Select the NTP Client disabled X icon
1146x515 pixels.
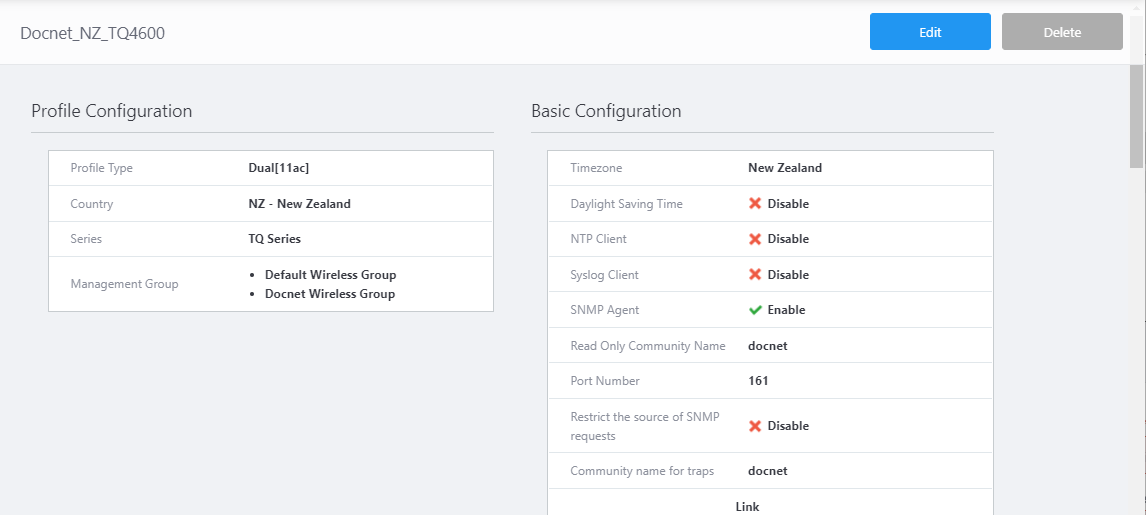(755, 239)
